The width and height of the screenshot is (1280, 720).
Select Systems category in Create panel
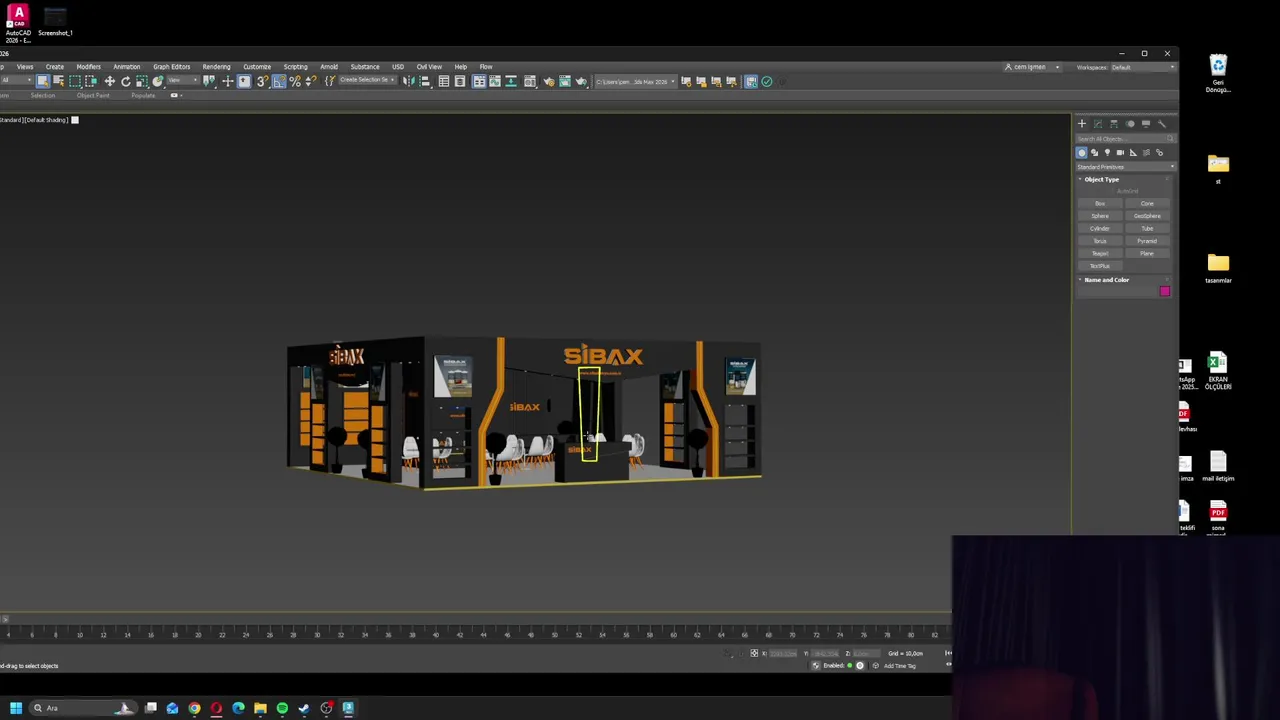click(1159, 153)
